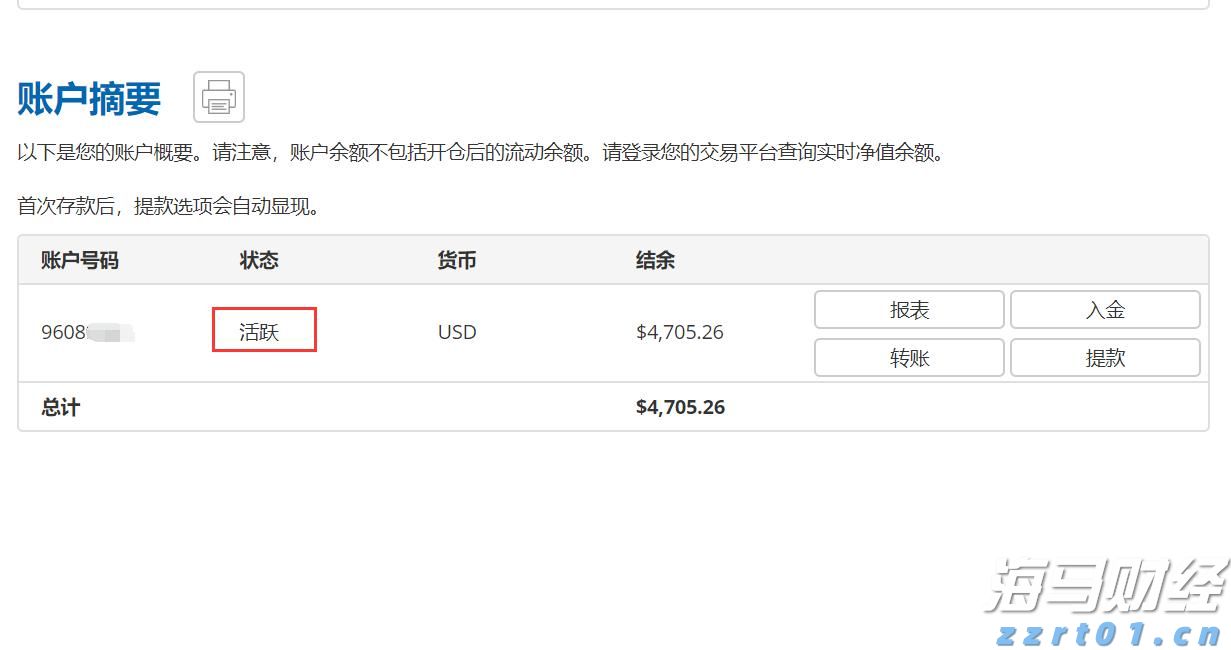Image resolution: width=1231 pixels, height=650 pixels.
Task: Select the $4,705.26 balance amount
Action: tap(680, 331)
